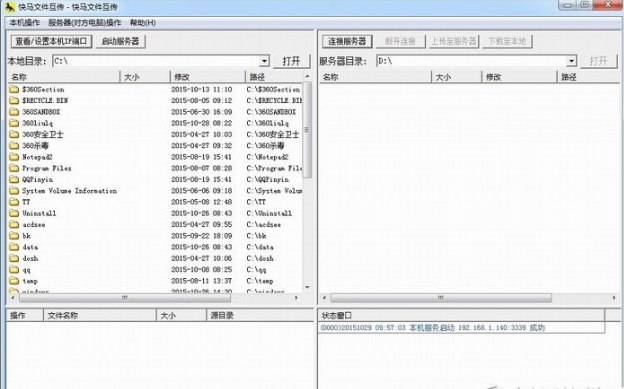The width and height of the screenshot is (624, 389).
Task: Click transfer queue 操作 column header
Action: coord(25,315)
